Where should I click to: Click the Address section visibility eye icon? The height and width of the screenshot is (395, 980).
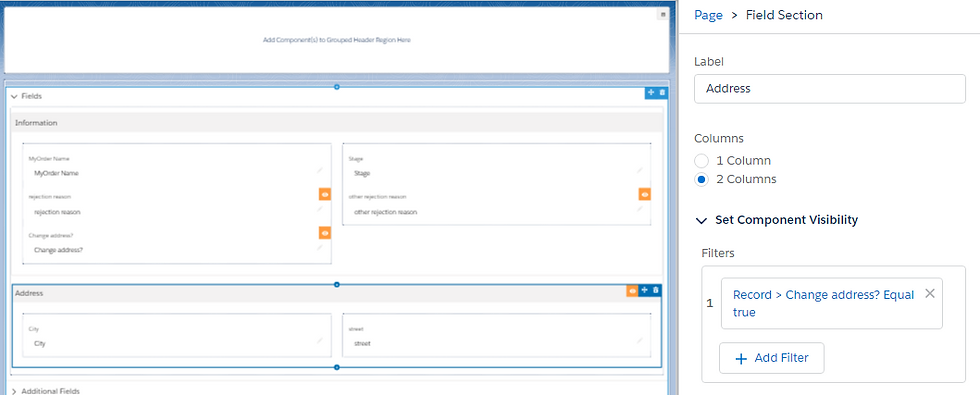[x=632, y=291]
